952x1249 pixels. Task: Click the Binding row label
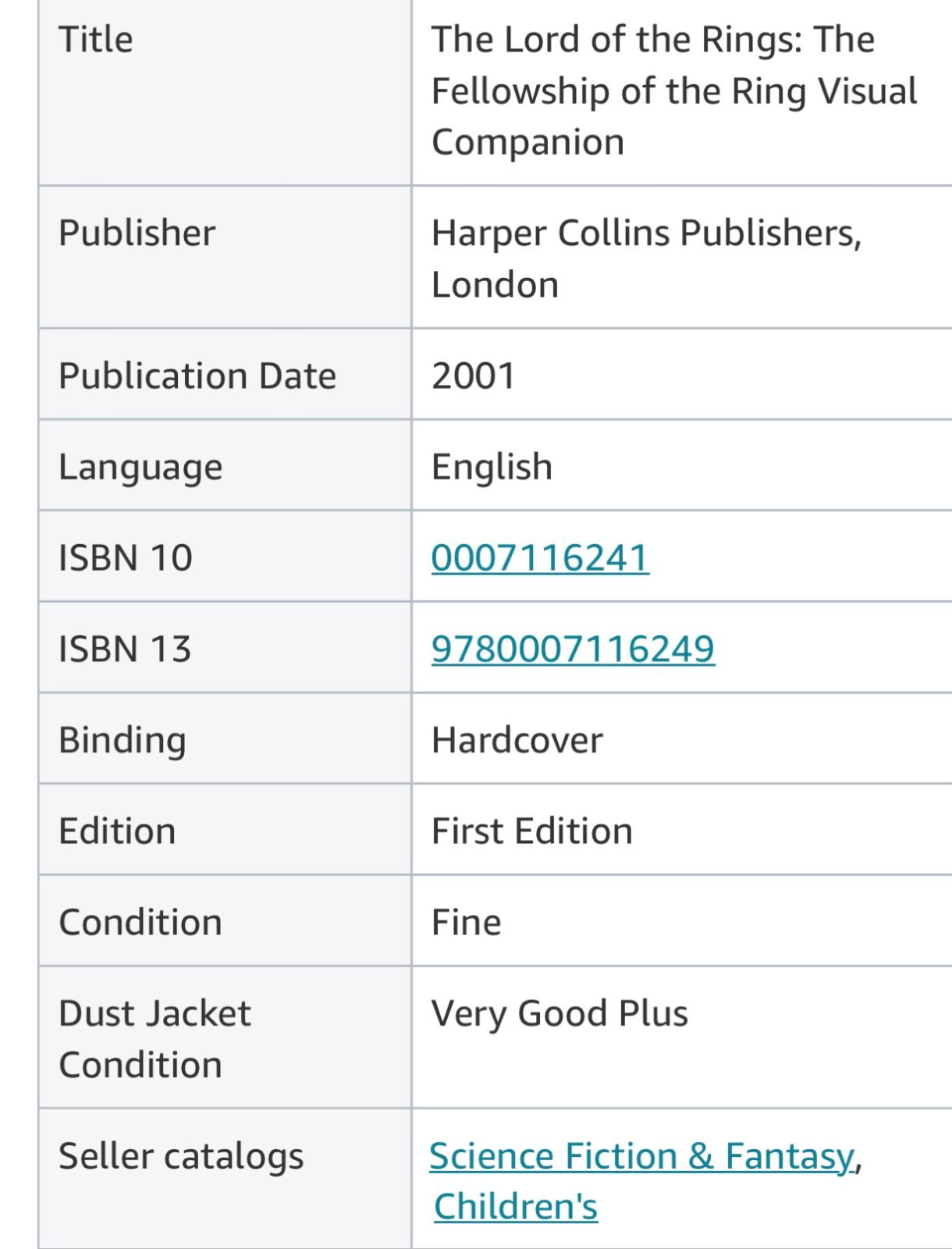point(123,740)
